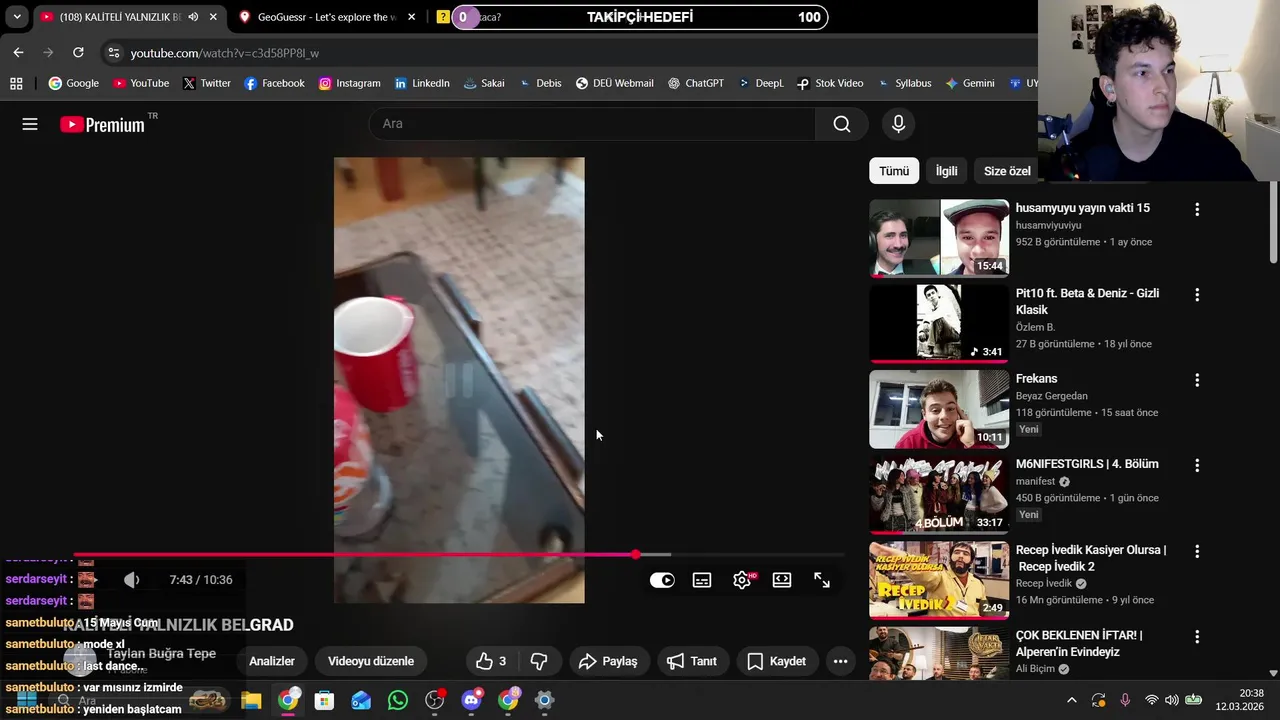Select the Size özel filter chip
Screen dimensions: 1280x720
click(x=1007, y=171)
